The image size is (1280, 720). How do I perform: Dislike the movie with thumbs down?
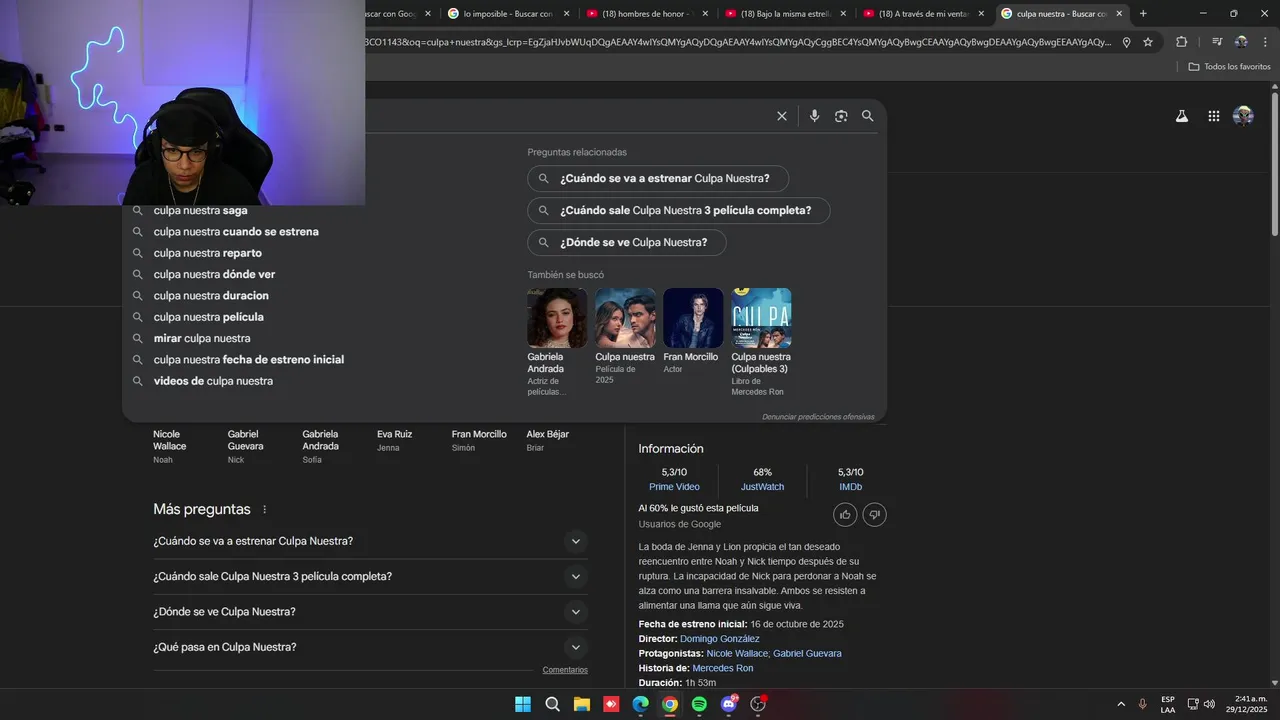[x=874, y=515]
